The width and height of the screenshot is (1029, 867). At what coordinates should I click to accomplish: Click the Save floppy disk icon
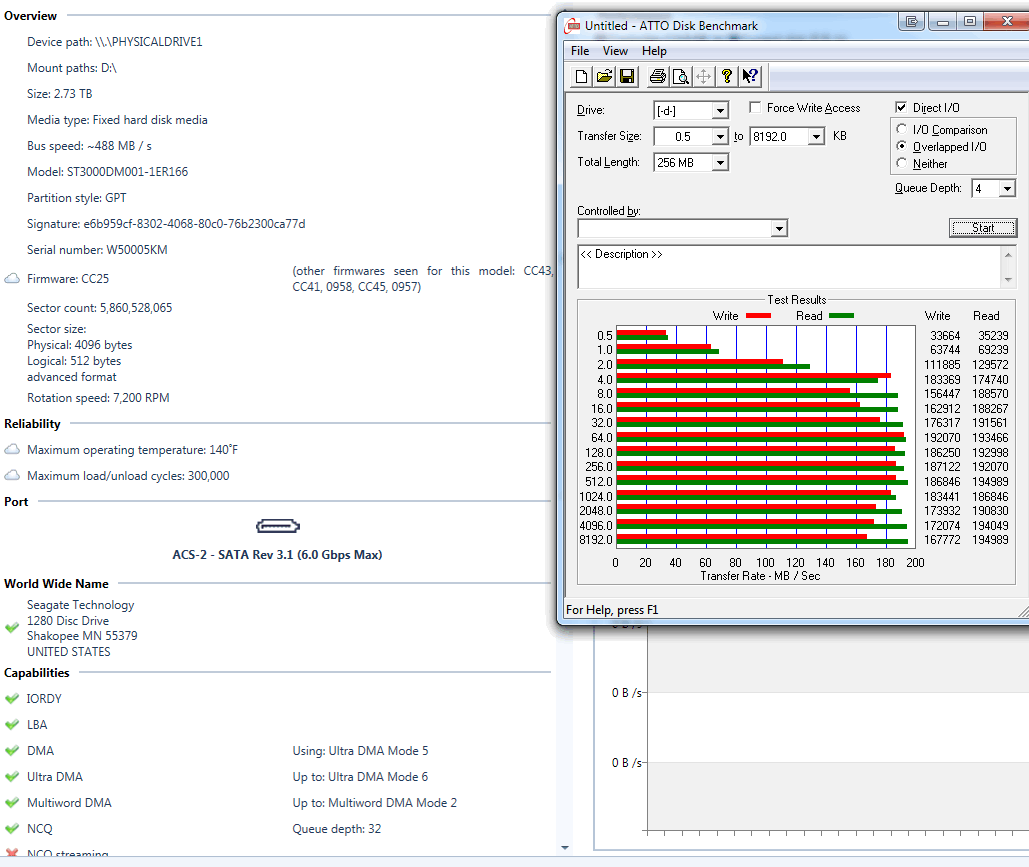coord(627,77)
